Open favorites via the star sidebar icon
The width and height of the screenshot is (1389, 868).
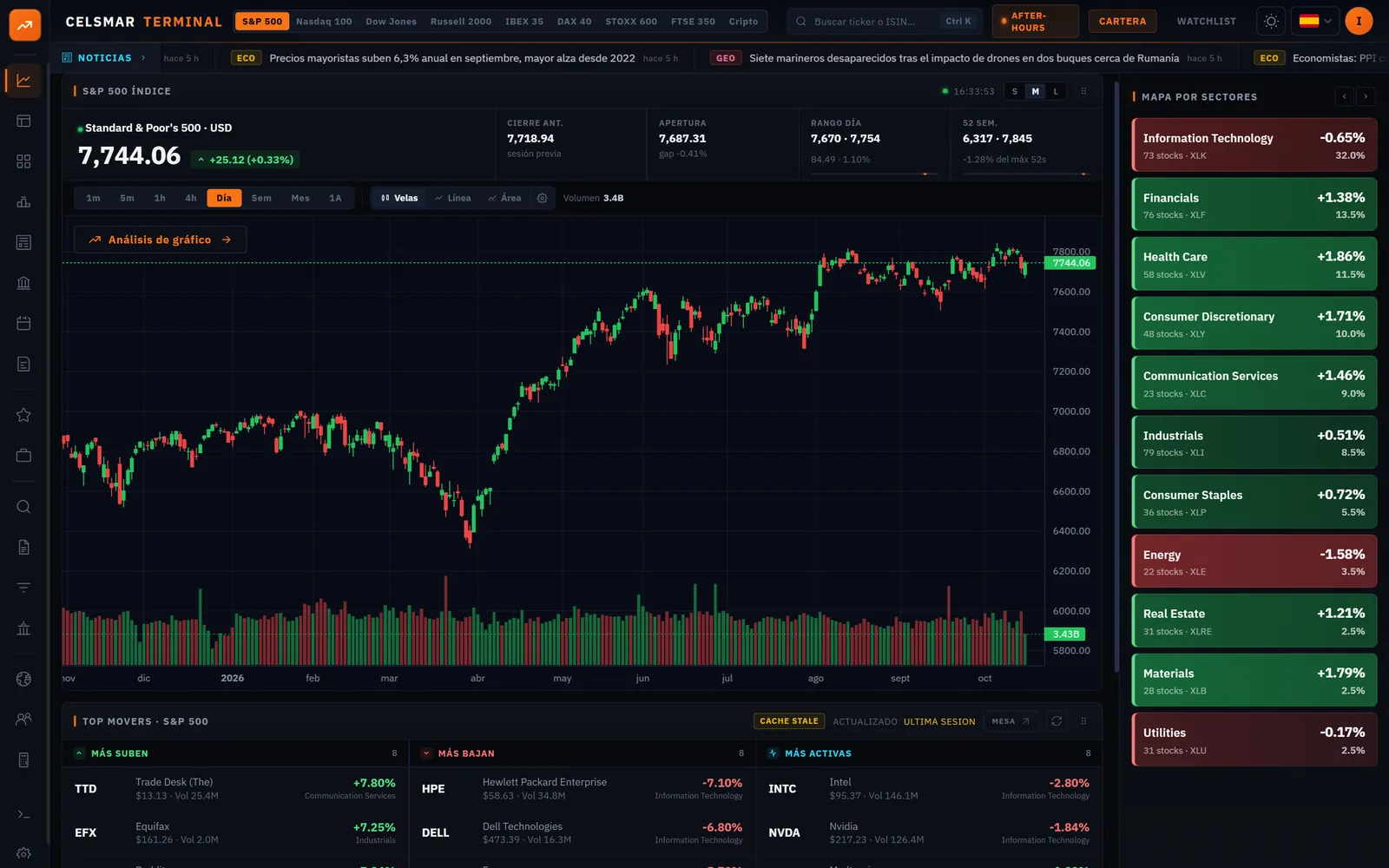tap(23, 415)
